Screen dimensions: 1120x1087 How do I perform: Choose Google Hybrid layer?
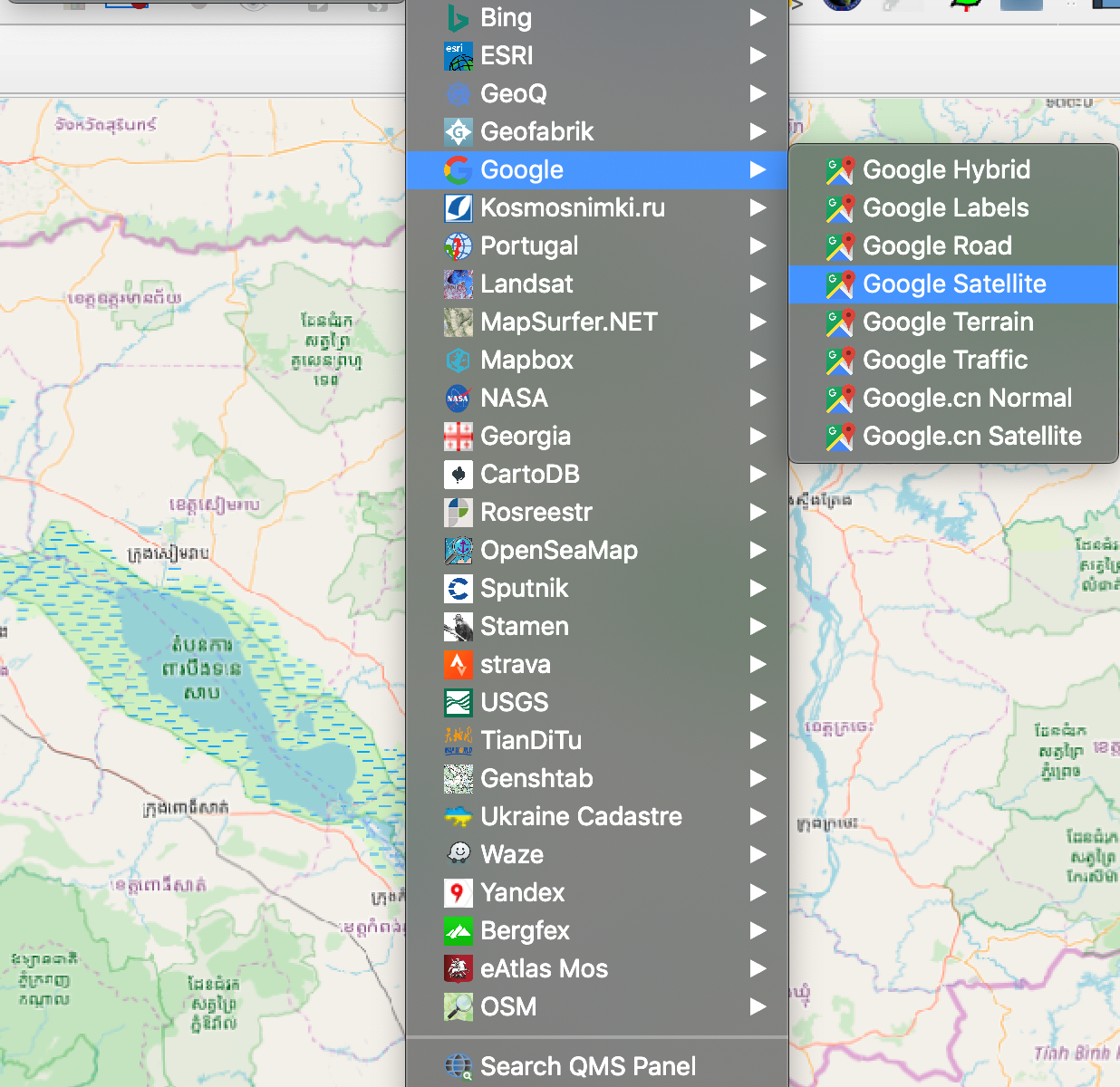click(x=952, y=170)
